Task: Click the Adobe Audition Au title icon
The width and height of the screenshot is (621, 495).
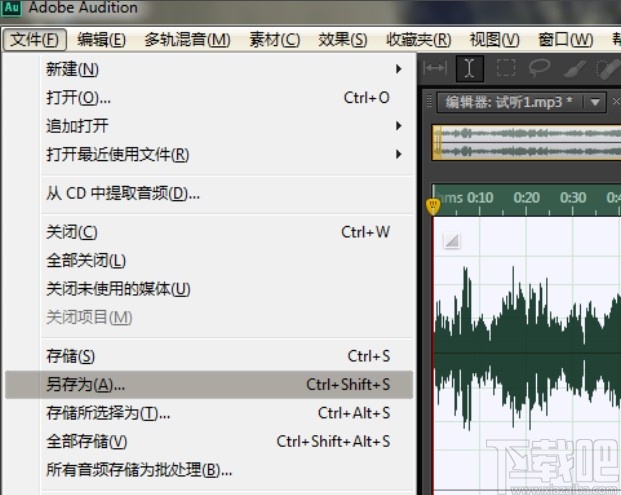Action: pos(11,8)
